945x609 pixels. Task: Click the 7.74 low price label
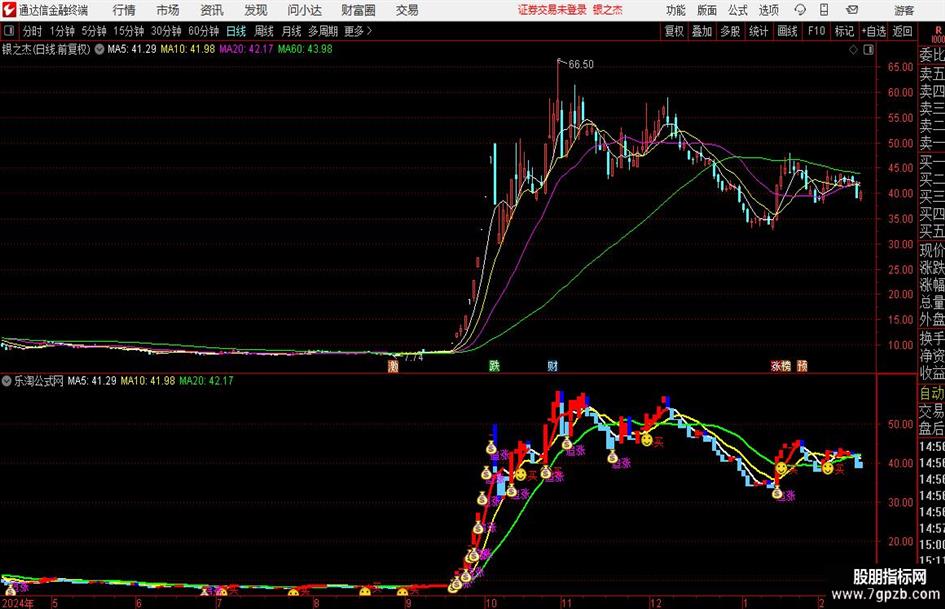pyautogui.click(x=413, y=358)
